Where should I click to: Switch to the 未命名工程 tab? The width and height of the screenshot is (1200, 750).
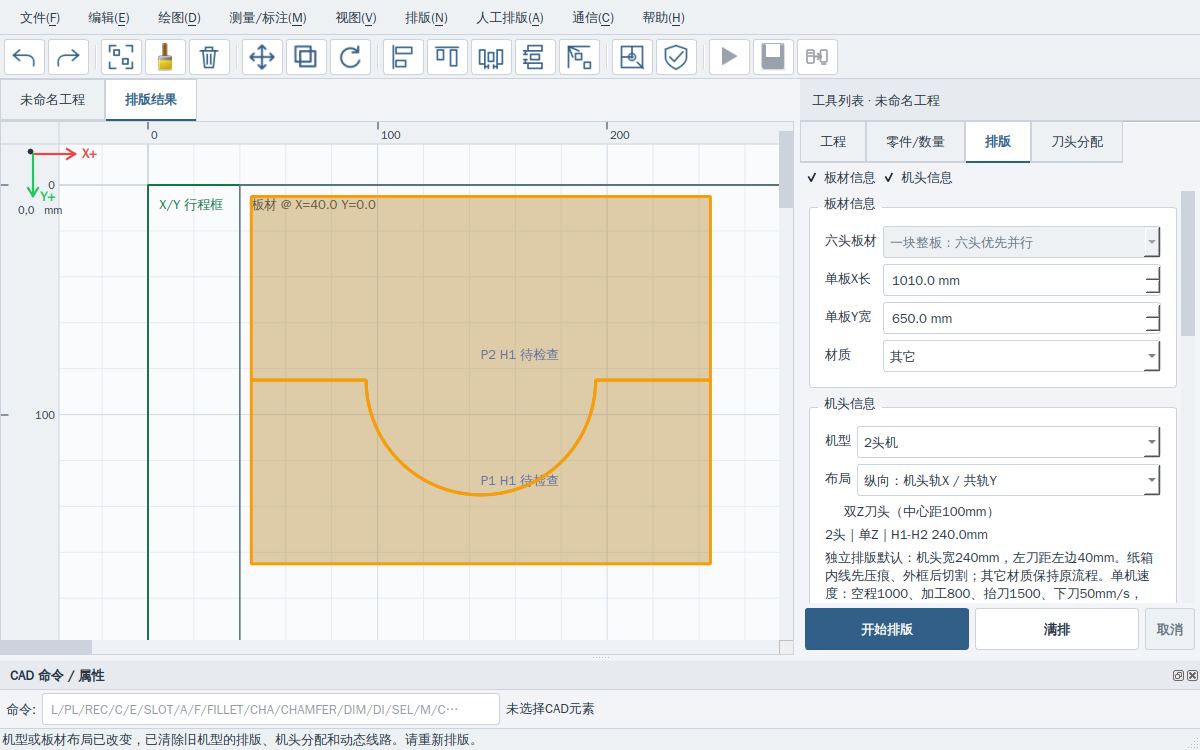pos(53,100)
